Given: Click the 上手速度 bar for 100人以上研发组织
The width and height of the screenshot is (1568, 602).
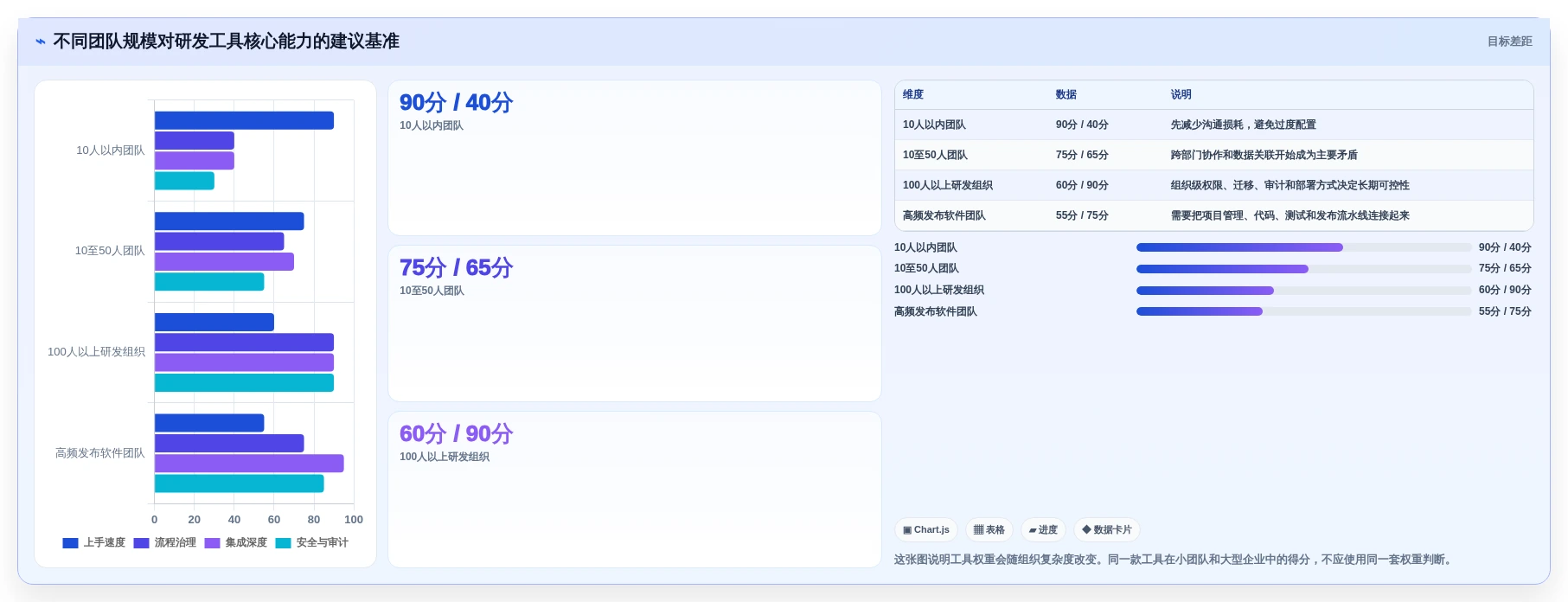Looking at the screenshot, I should pyautogui.click(x=214, y=323).
